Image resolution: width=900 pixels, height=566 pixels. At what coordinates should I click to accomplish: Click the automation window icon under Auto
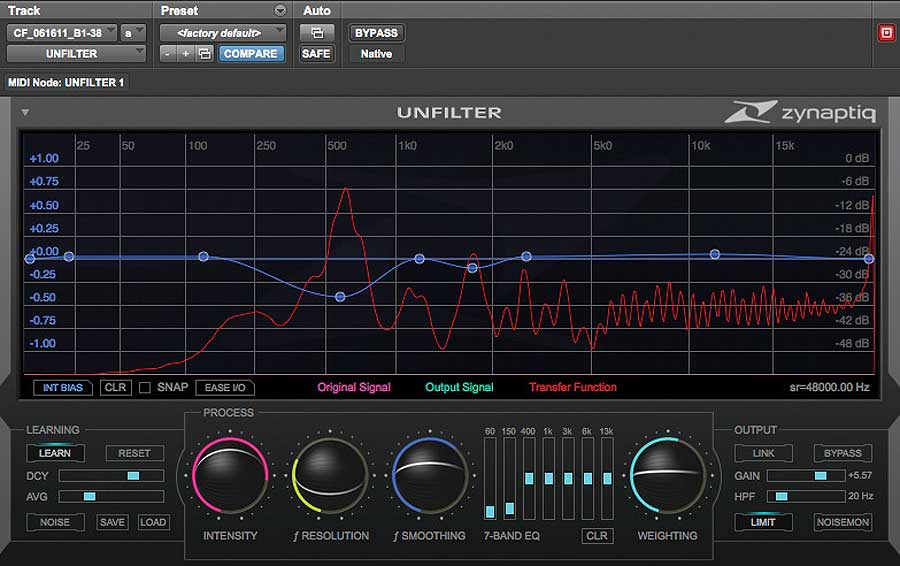[x=317, y=33]
